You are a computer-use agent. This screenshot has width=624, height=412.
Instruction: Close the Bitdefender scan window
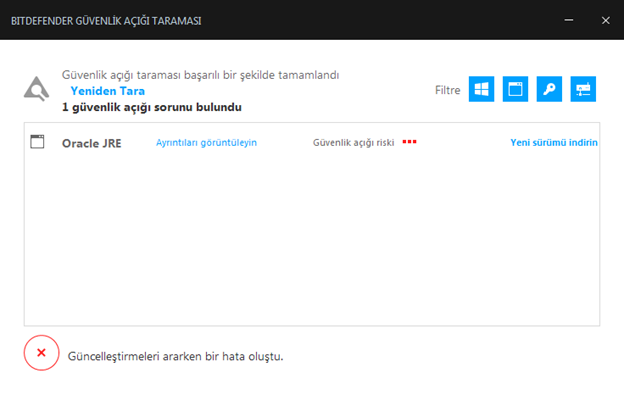pyautogui.click(x=605, y=20)
